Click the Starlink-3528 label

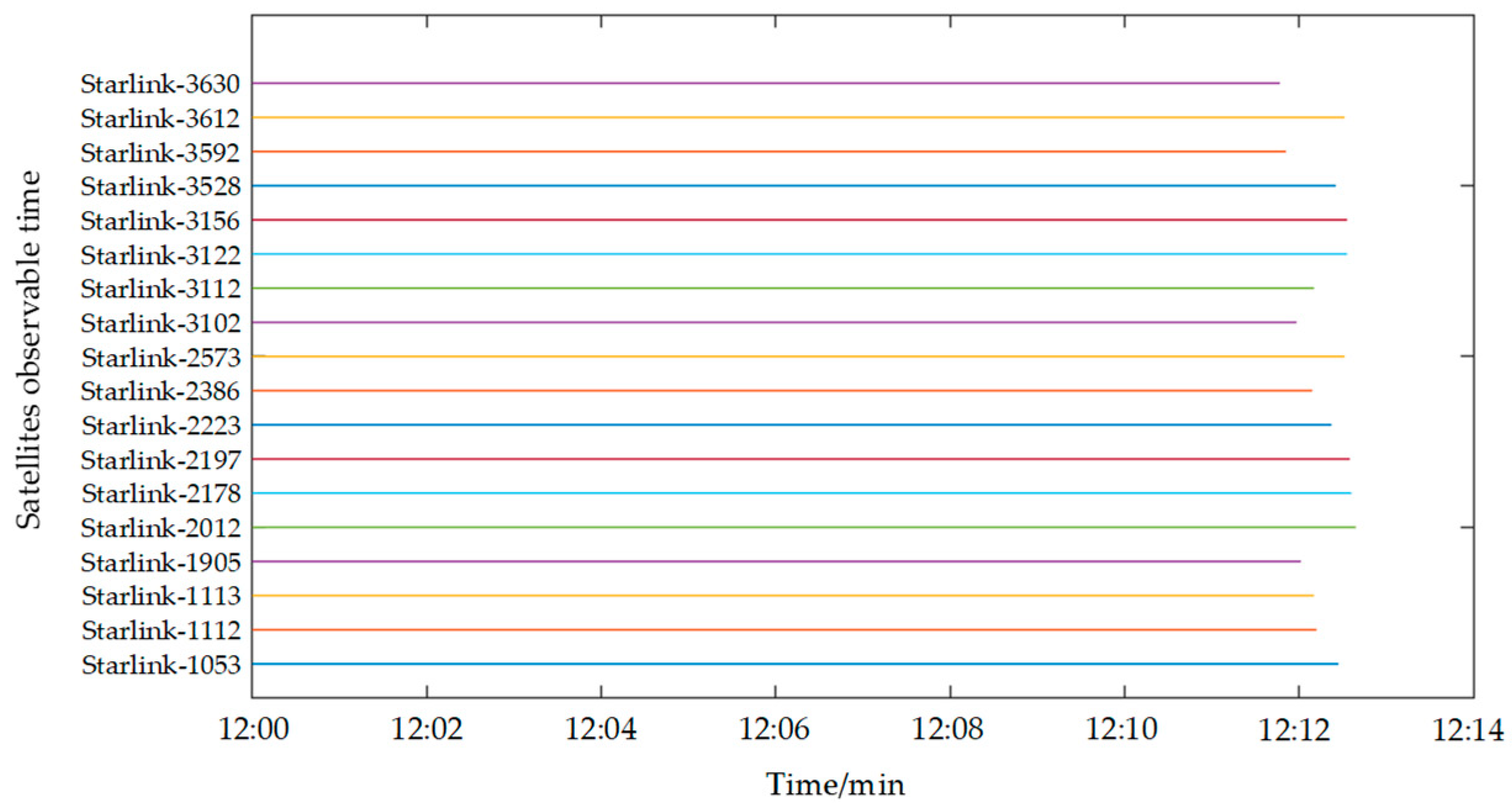pyautogui.click(x=160, y=186)
